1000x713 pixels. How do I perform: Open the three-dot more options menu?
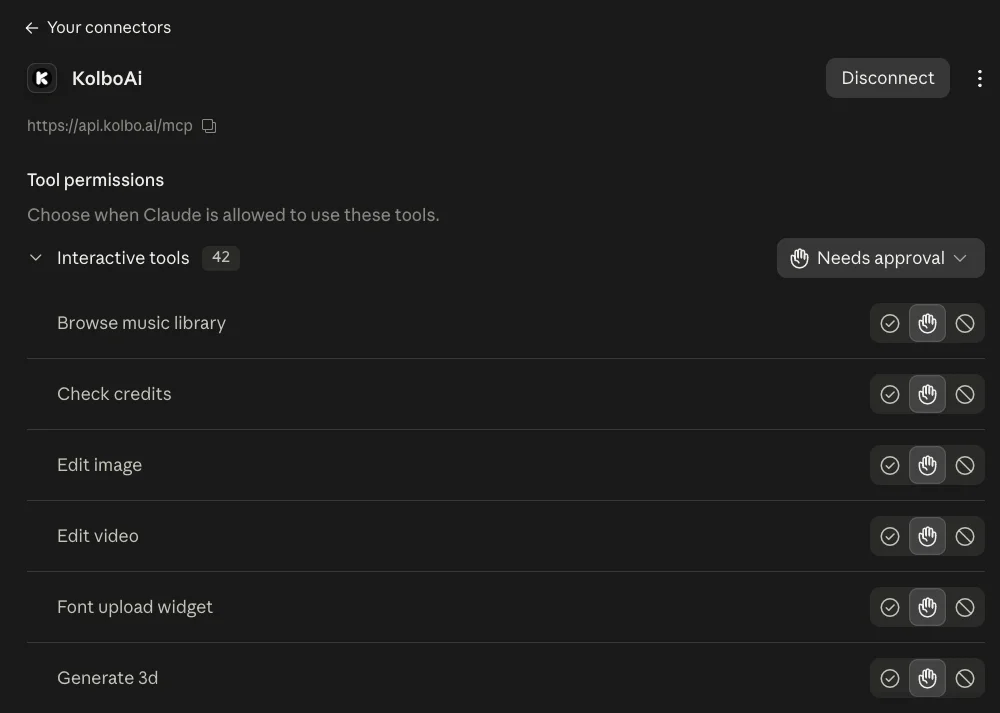tap(980, 78)
